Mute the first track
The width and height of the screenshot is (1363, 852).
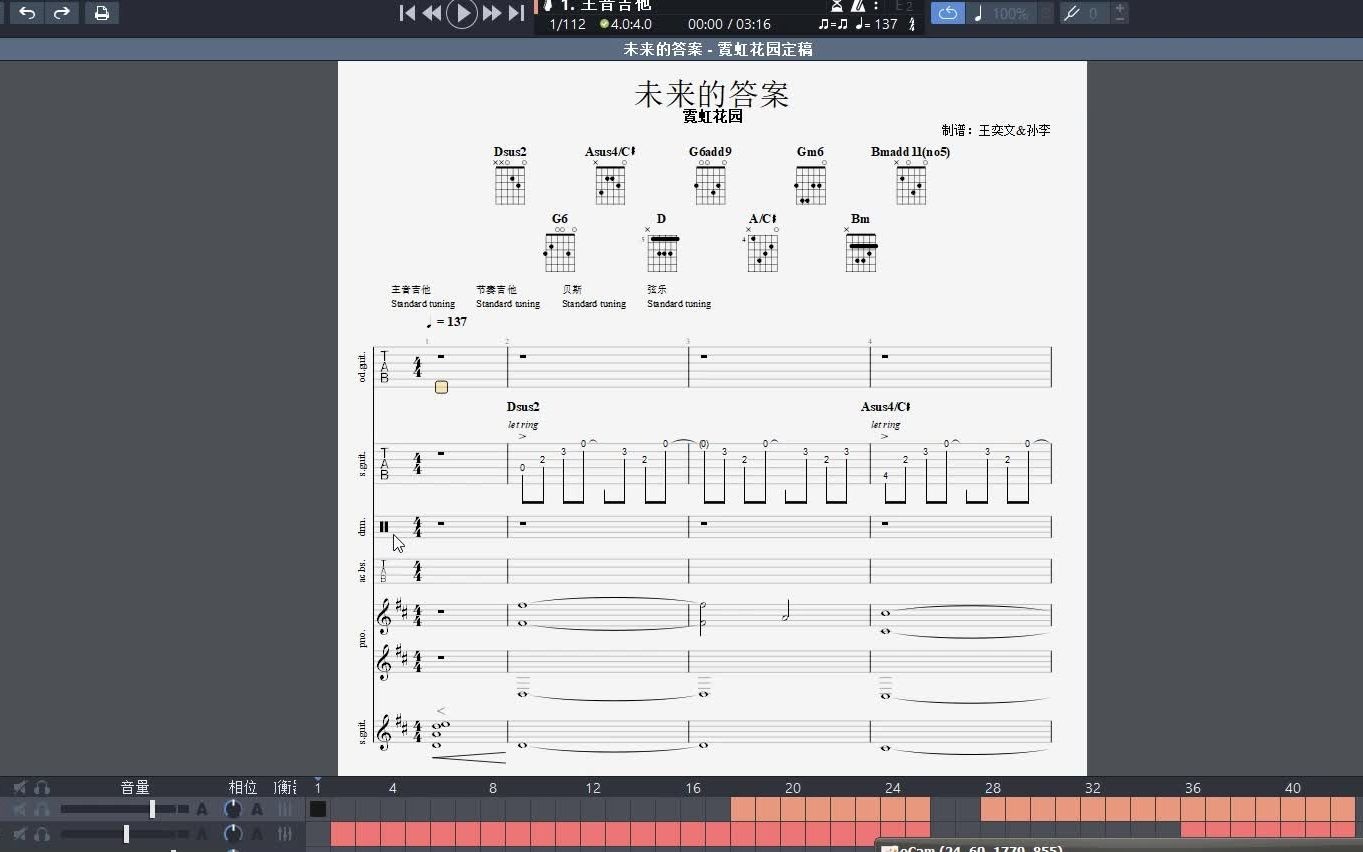click(19, 809)
